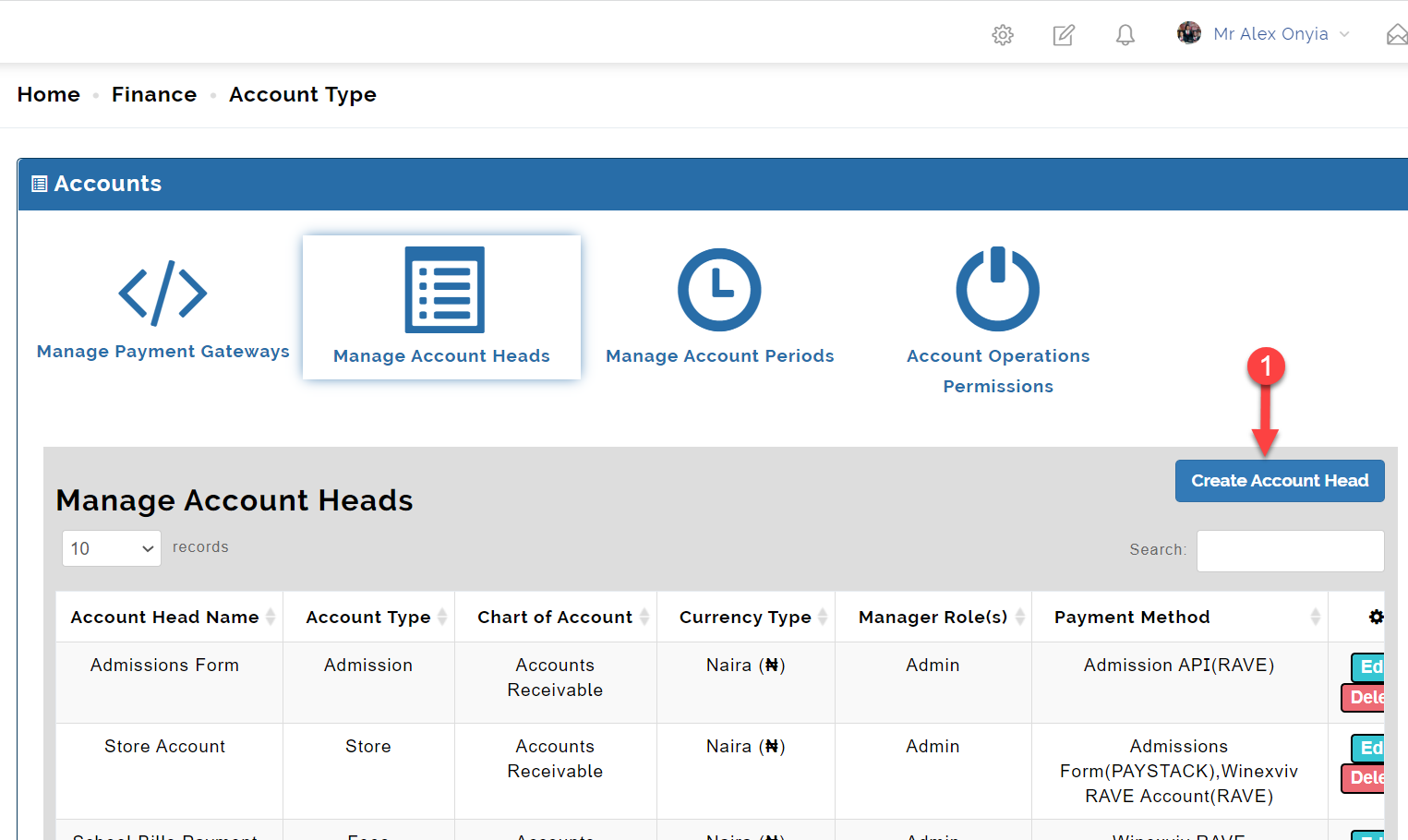1408x840 pixels.
Task: Delete the Store Account row
Action: (1363, 777)
